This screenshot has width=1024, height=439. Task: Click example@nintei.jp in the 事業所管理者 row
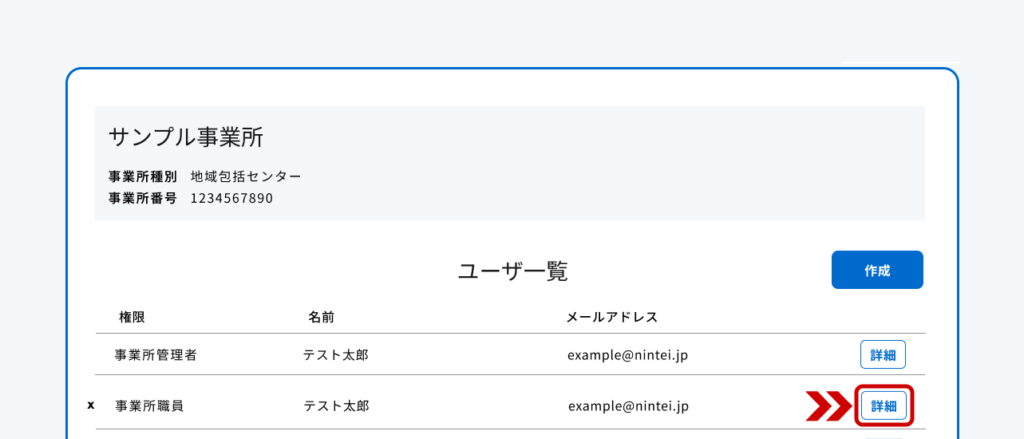point(628,355)
